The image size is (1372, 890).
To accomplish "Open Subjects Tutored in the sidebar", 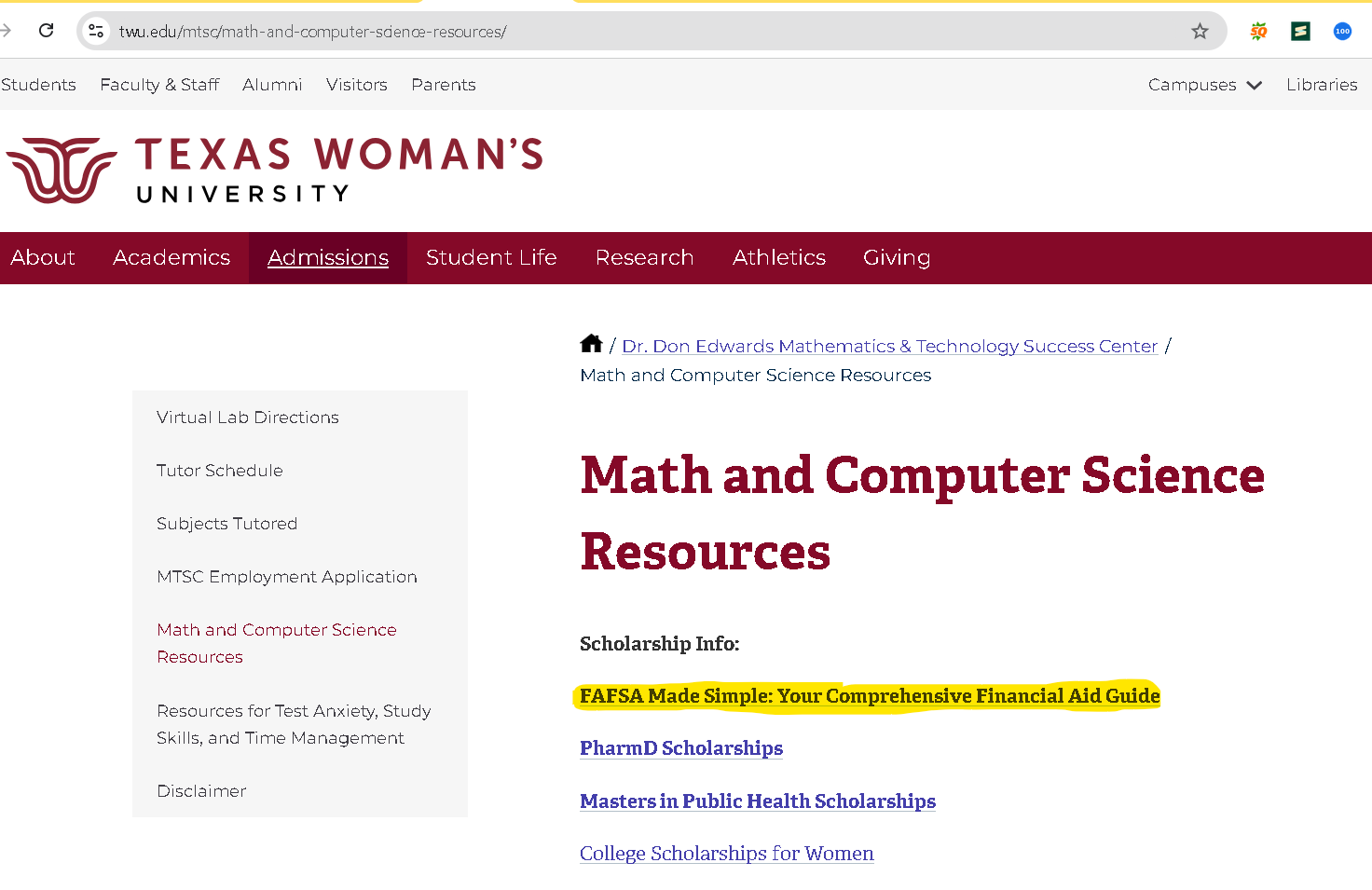I will 227,524.
